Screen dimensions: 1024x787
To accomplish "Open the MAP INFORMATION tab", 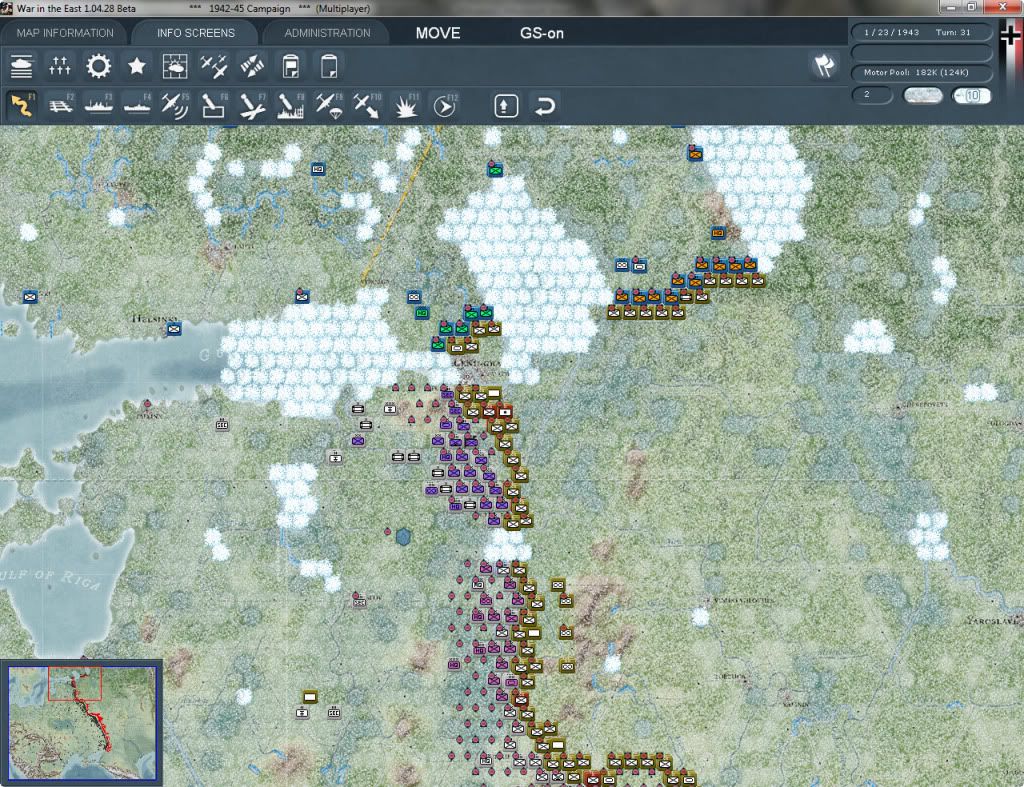I will point(65,33).
